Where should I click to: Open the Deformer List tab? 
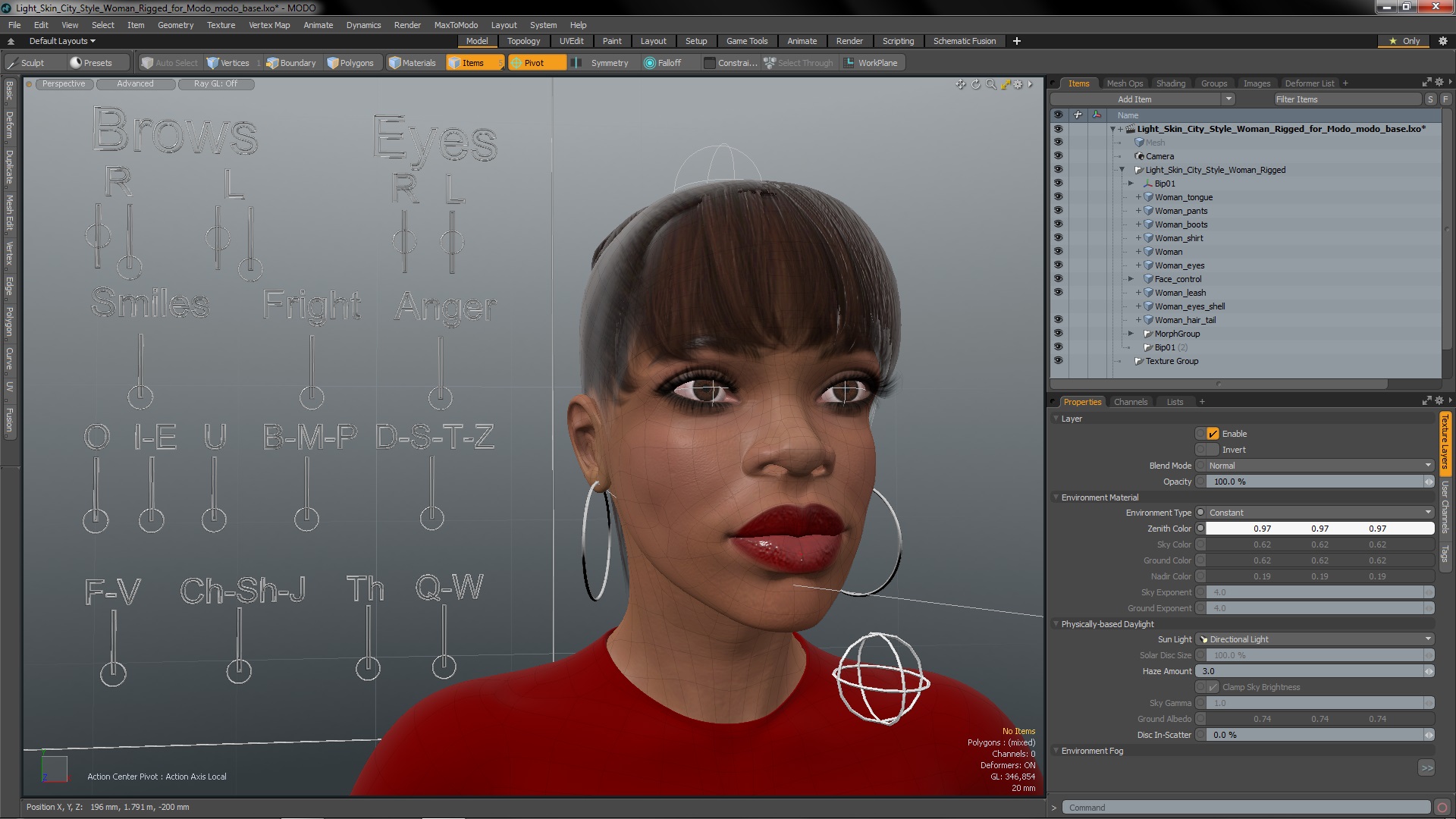pyautogui.click(x=1310, y=83)
